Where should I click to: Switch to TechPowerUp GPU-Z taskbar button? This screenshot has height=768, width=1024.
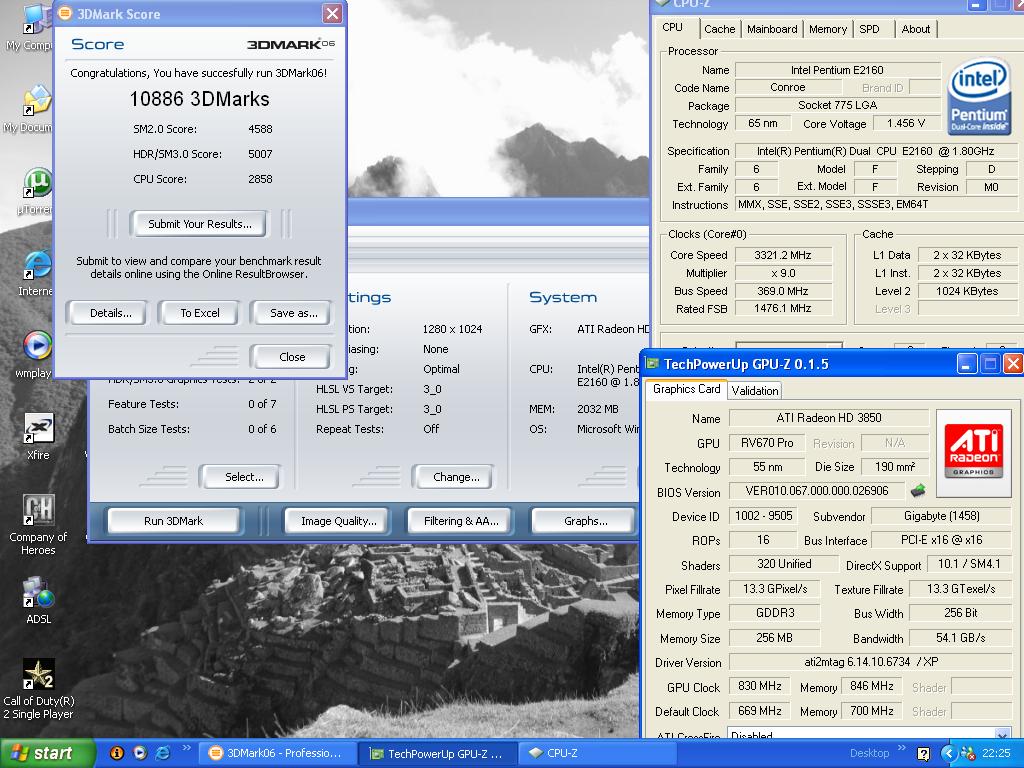[x=437, y=753]
